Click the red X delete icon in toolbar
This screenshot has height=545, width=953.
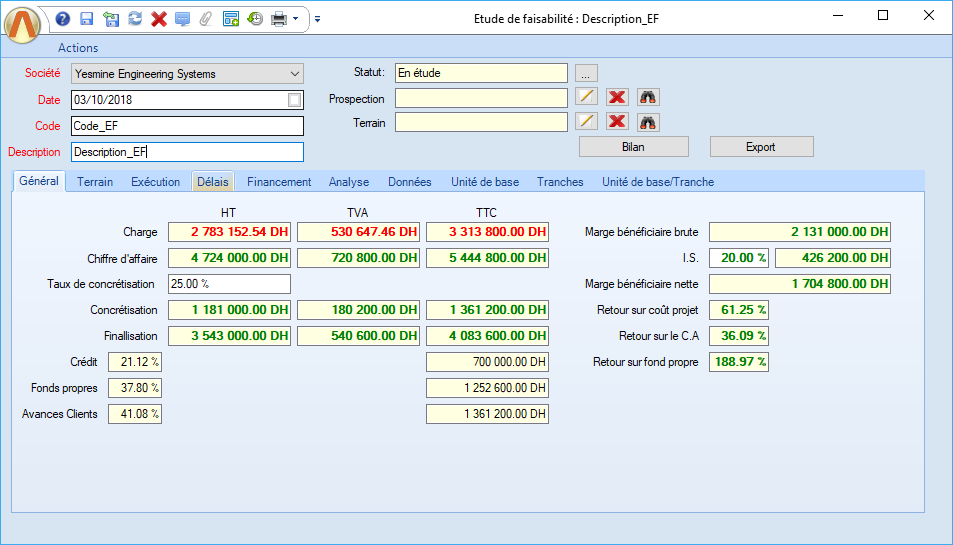pyautogui.click(x=158, y=19)
